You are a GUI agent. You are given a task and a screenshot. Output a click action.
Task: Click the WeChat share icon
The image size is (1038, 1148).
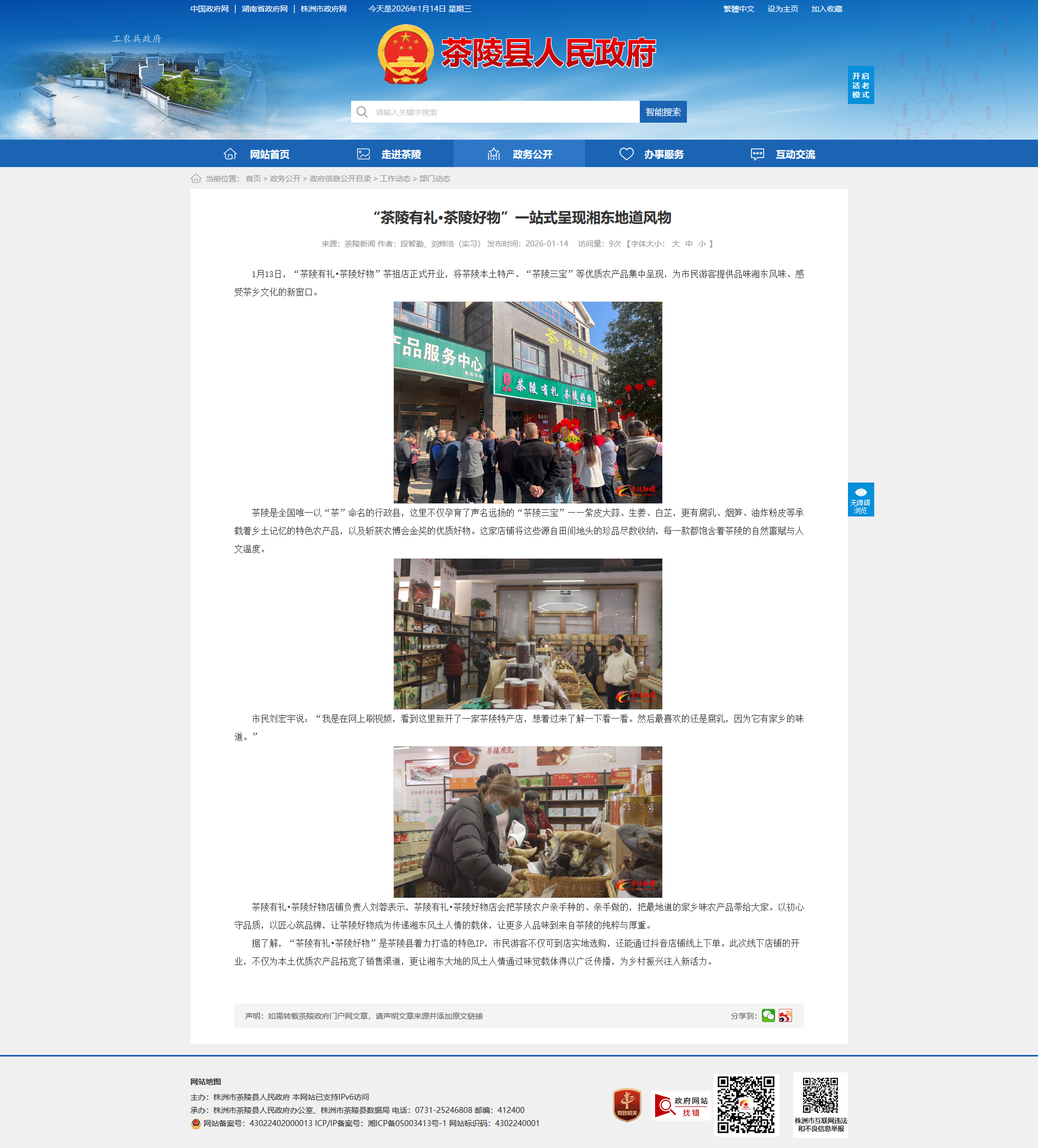(768, 1015)
